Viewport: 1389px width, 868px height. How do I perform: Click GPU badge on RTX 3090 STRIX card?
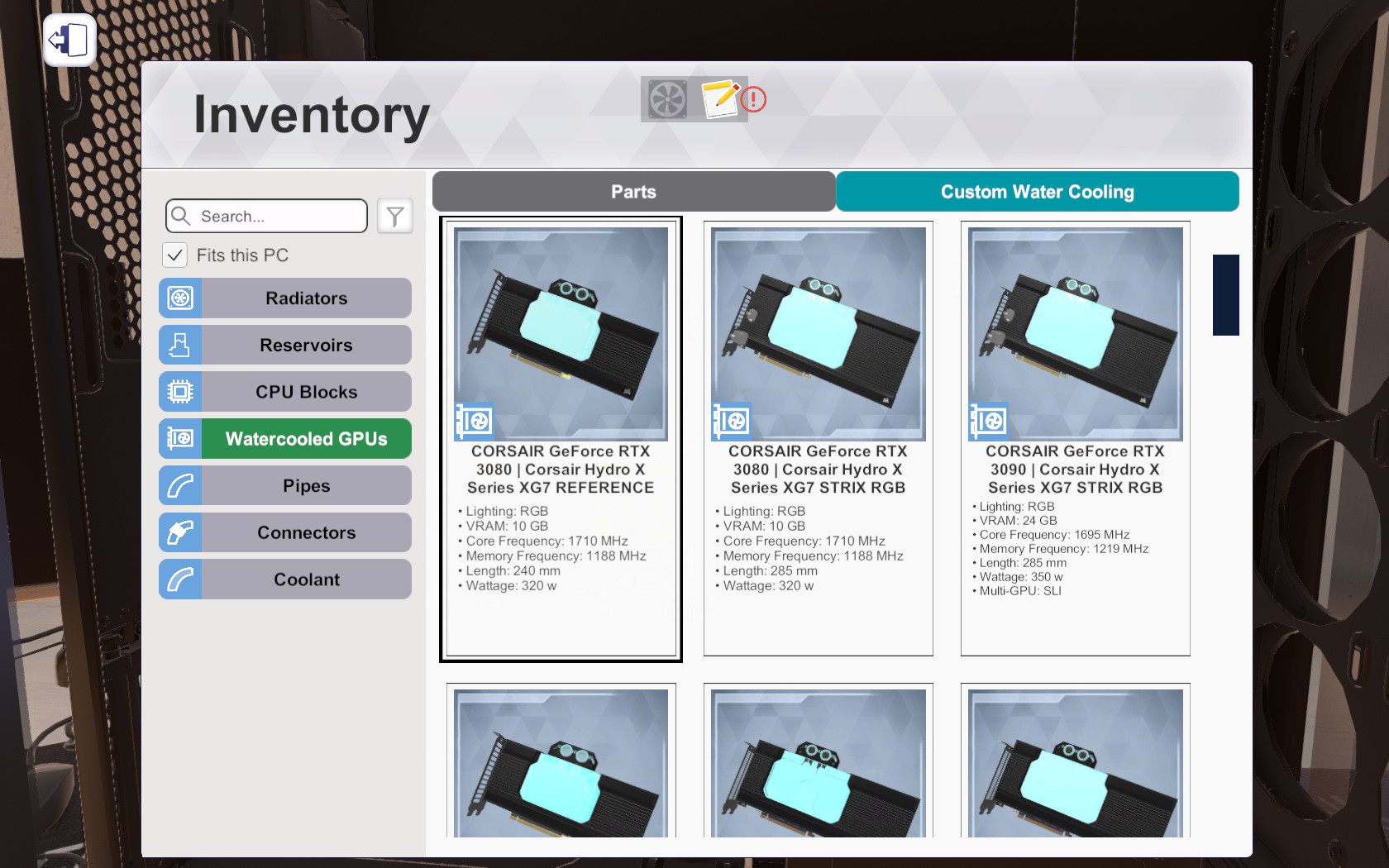tap(989, 422)
